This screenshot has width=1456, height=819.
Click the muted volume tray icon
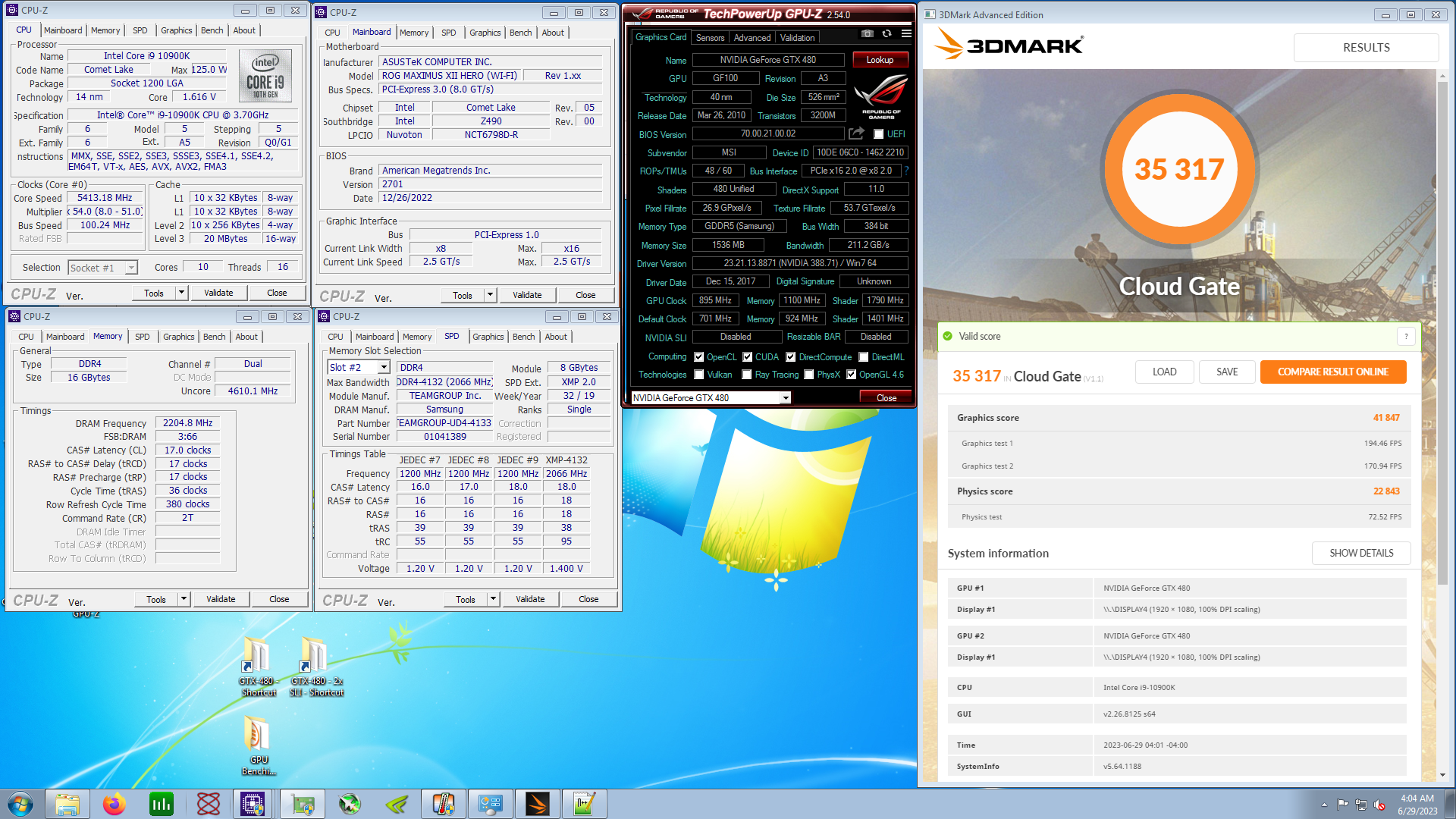tap(1379, 805)
